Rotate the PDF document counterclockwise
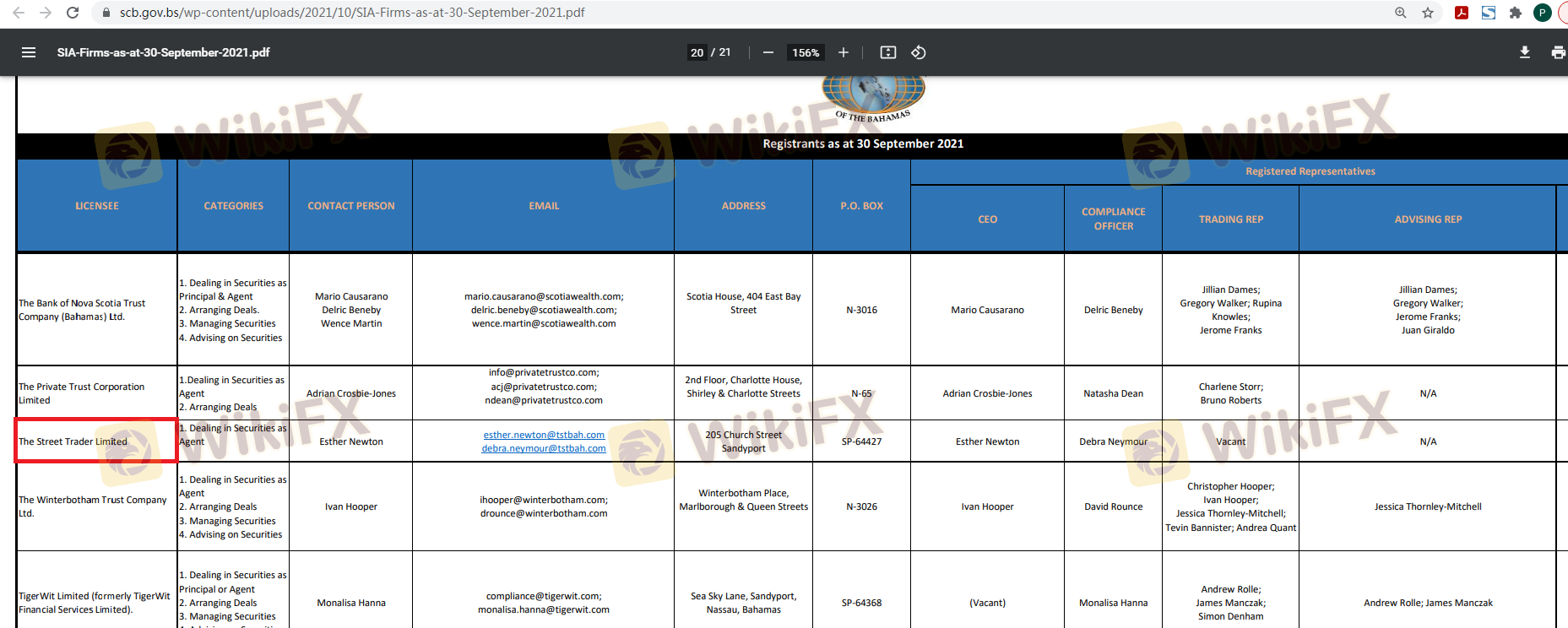Viewport: 1568px width, 628px height. point(919,52)
